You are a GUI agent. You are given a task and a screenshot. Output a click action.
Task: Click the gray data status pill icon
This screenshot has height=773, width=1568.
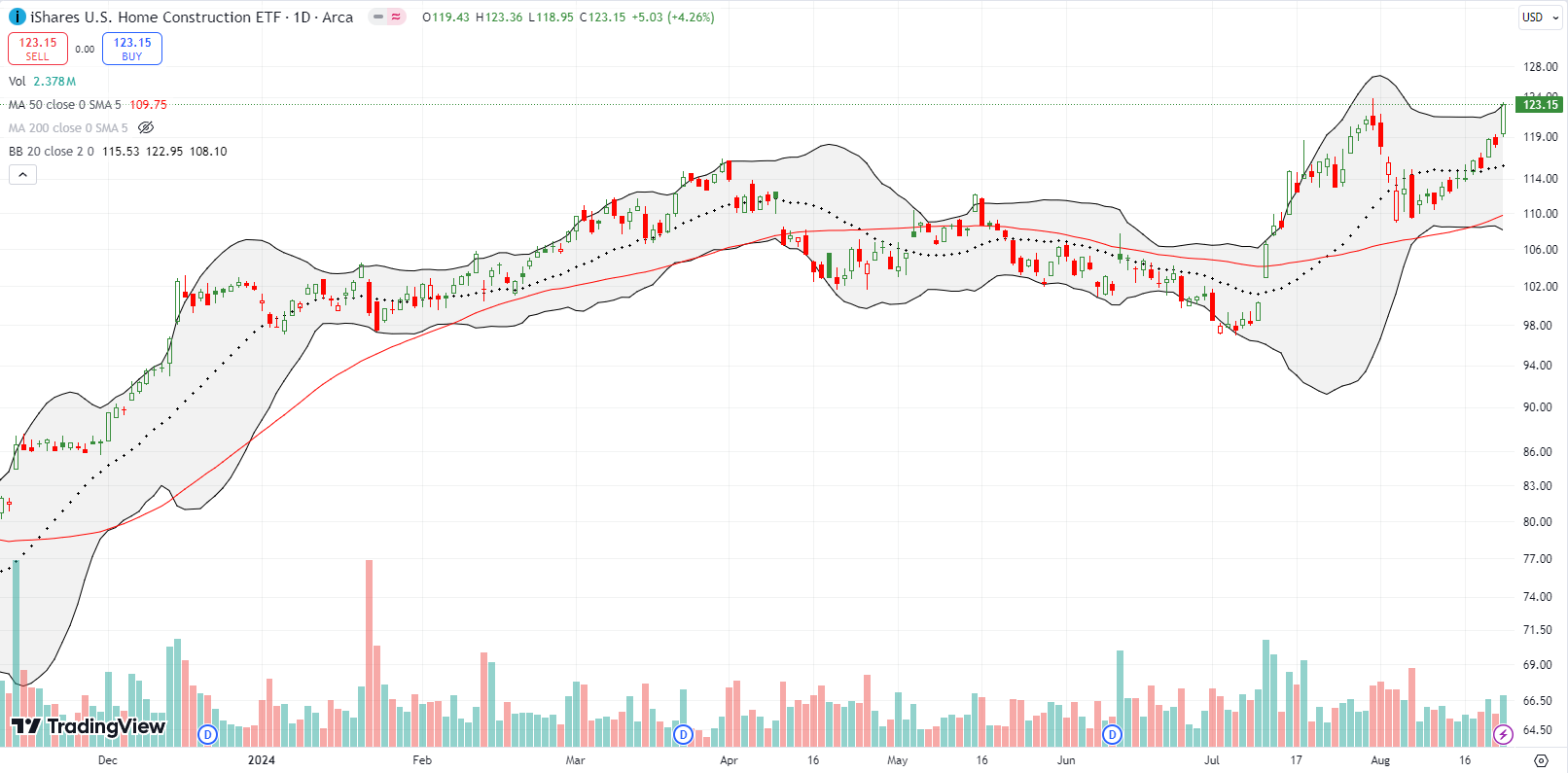coord(378,17)
